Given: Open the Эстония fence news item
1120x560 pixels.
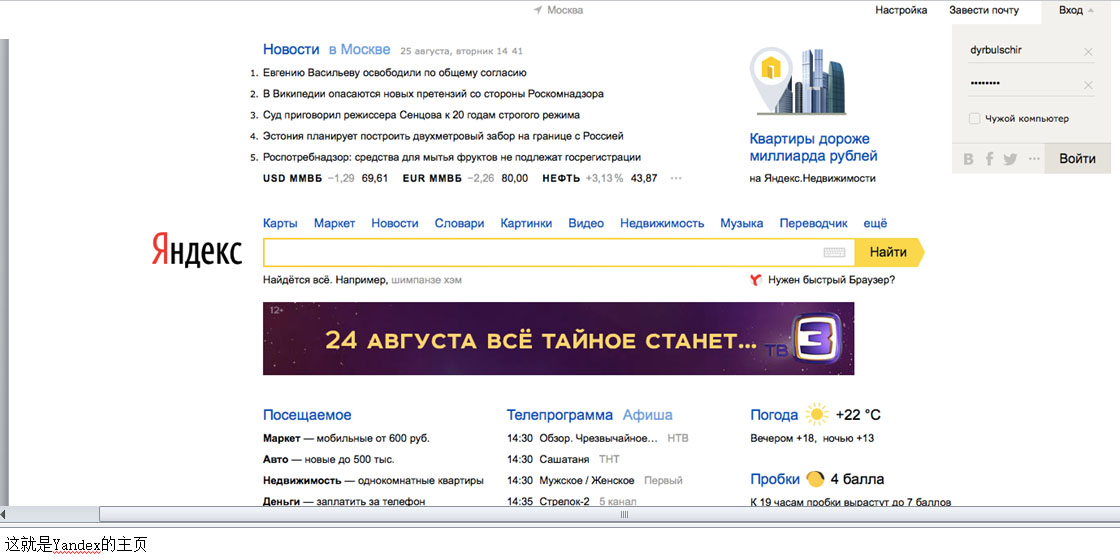Looking at the screenshot, I should 444,136.
